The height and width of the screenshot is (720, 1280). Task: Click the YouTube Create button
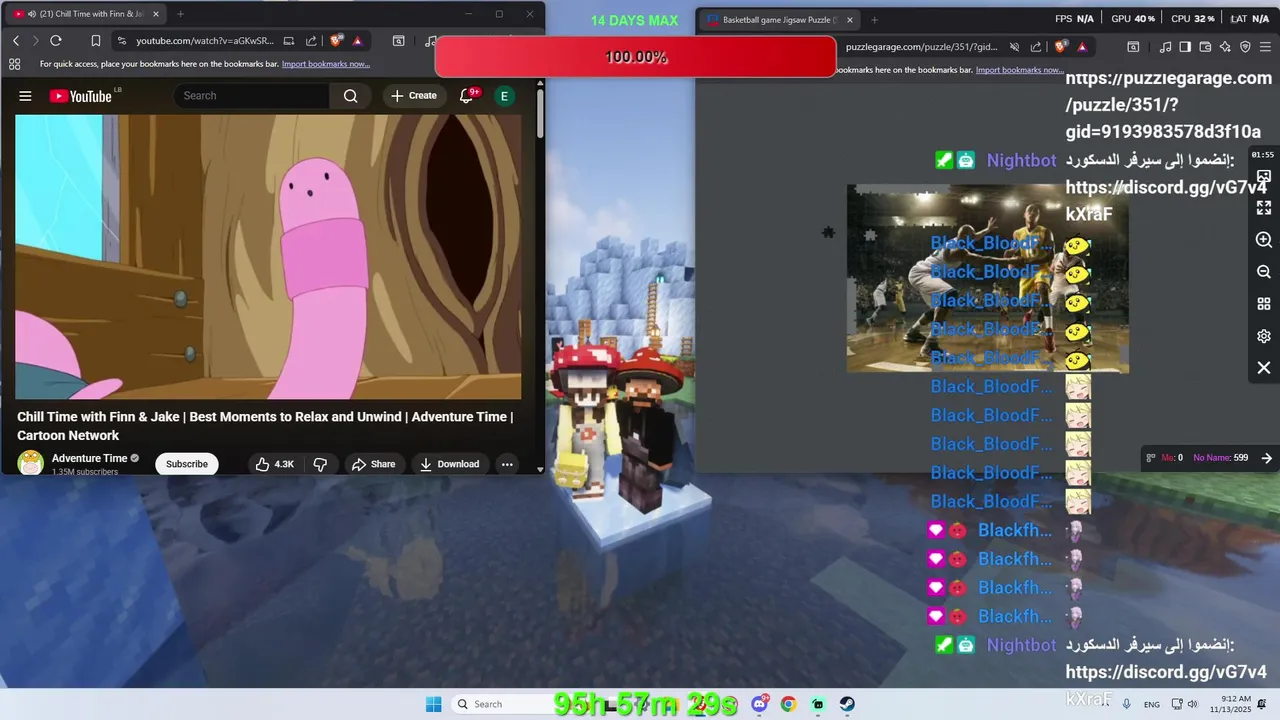coord(414,96)
